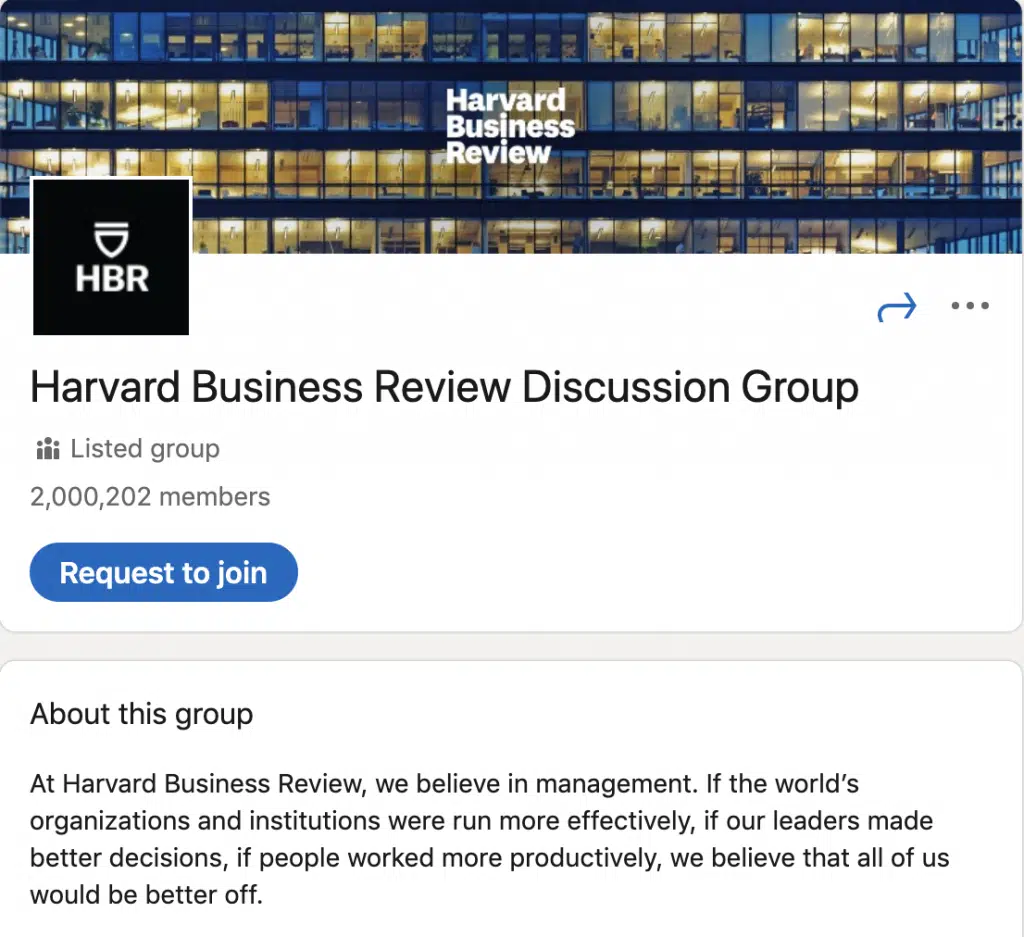1024x937 pixels.
Task: Click the 'Listed group' label text
Action: click(145, 449)
